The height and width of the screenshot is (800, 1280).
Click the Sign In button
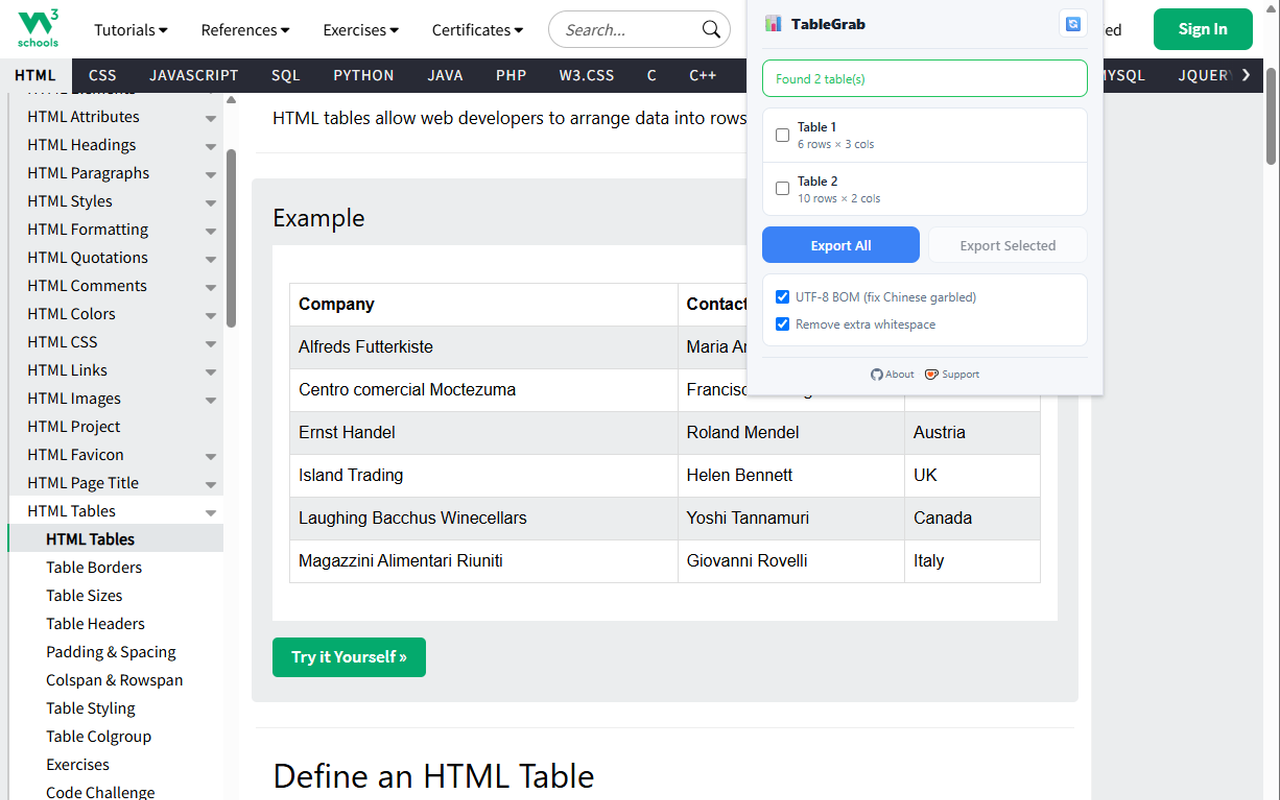[x=1203, y=29]
